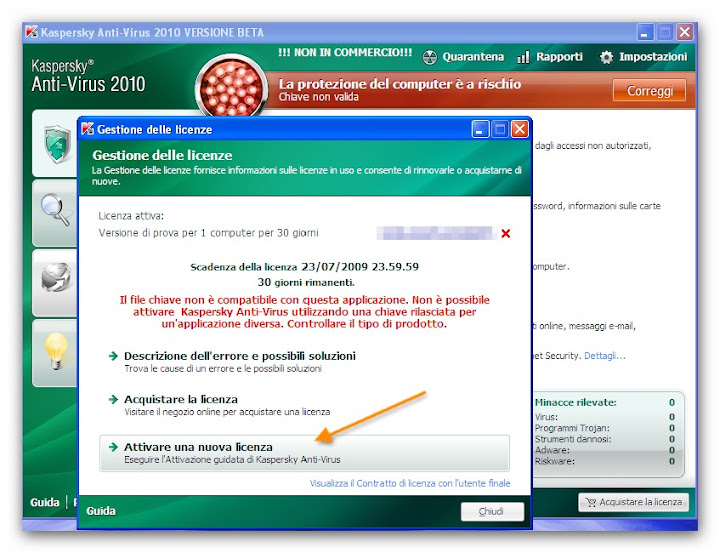720x553 pixels.
Task: Choose Acquistare la licenza in license dialog
Action: click(180, 399)
